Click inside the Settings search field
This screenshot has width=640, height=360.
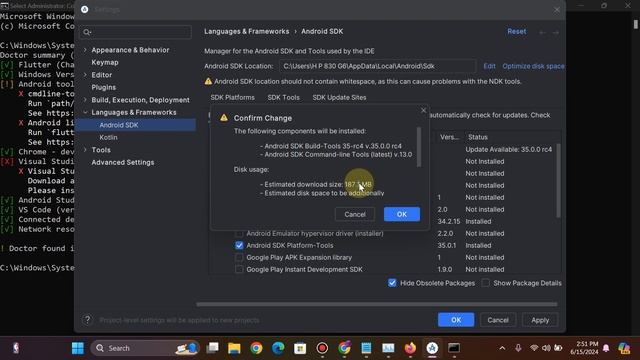click(136, 32)
